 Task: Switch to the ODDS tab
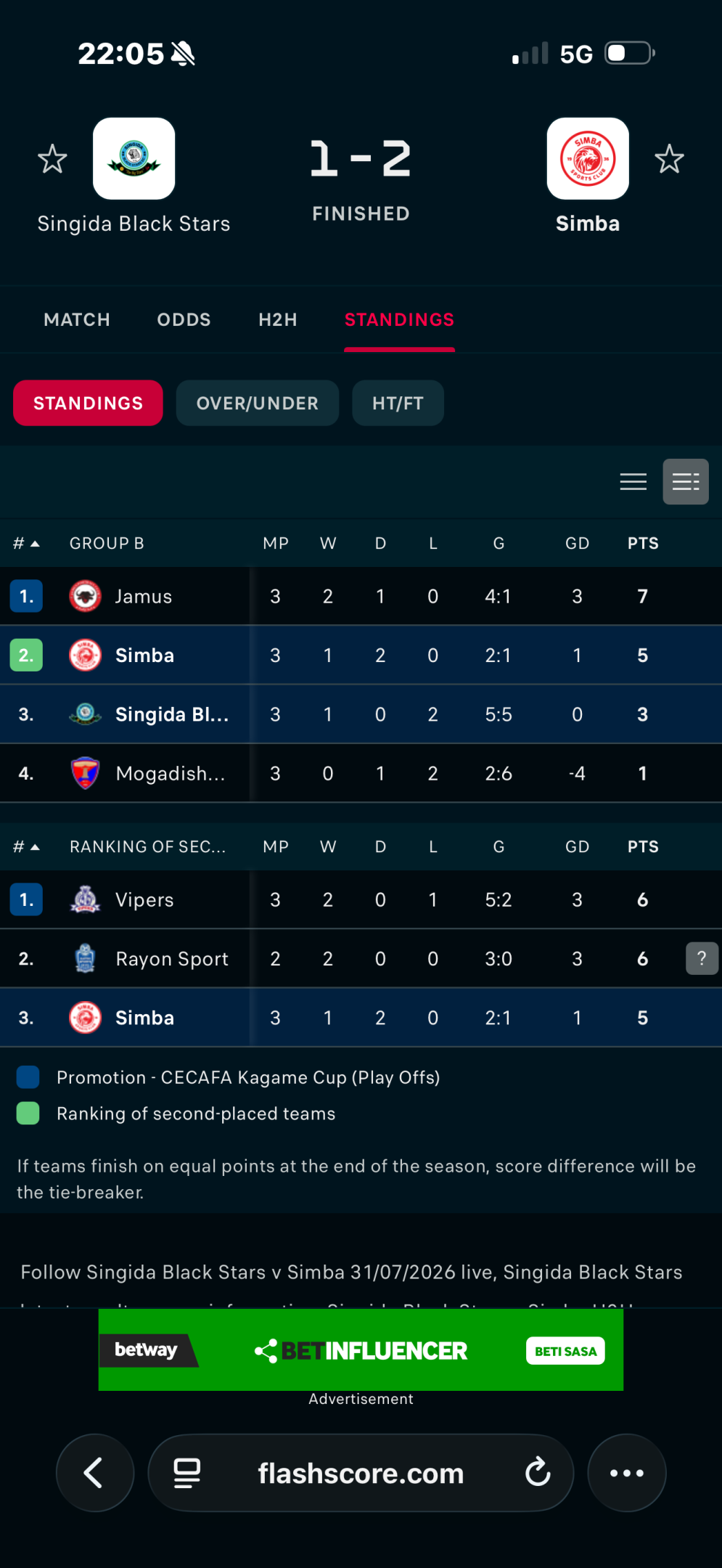coord(184,320)
